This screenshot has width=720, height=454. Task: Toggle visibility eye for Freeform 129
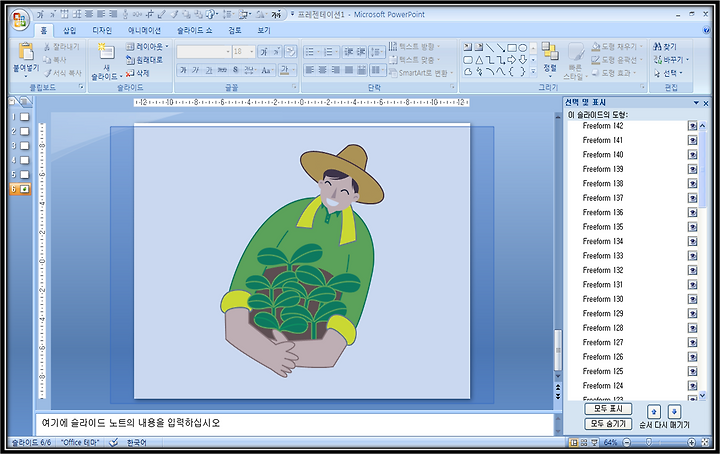point(692,314)
